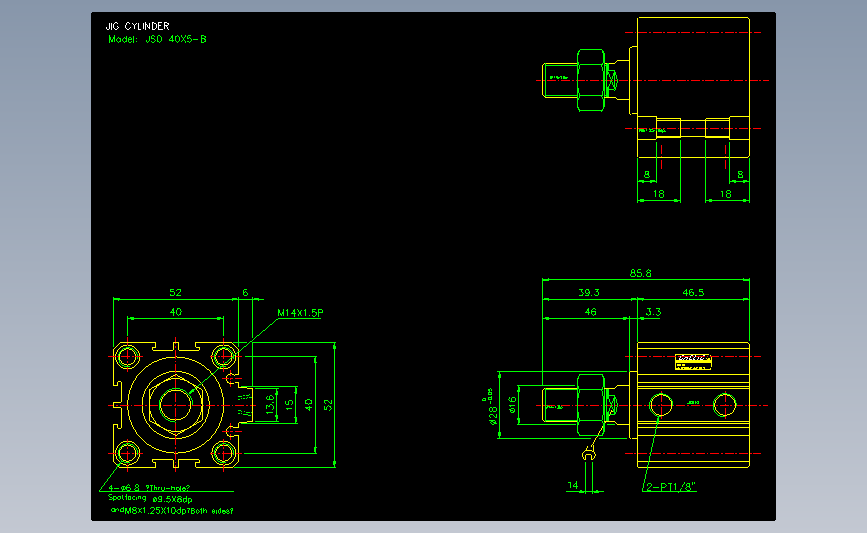Click the 2-PT1/8" port callout

(x=671, y=487)
